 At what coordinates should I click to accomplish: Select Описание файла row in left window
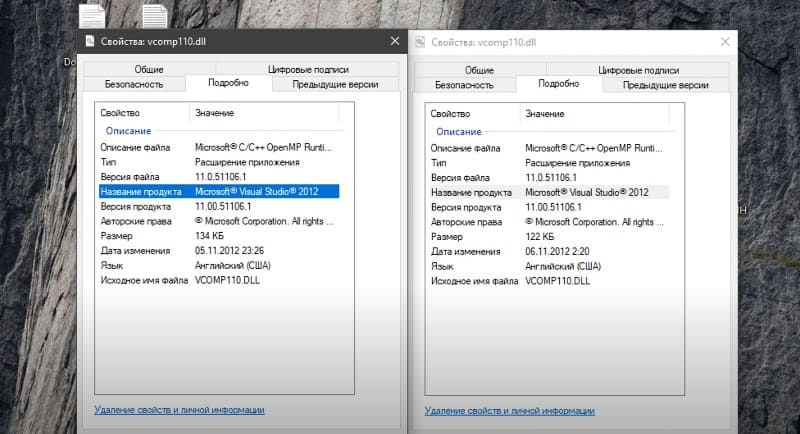point(219,147)
